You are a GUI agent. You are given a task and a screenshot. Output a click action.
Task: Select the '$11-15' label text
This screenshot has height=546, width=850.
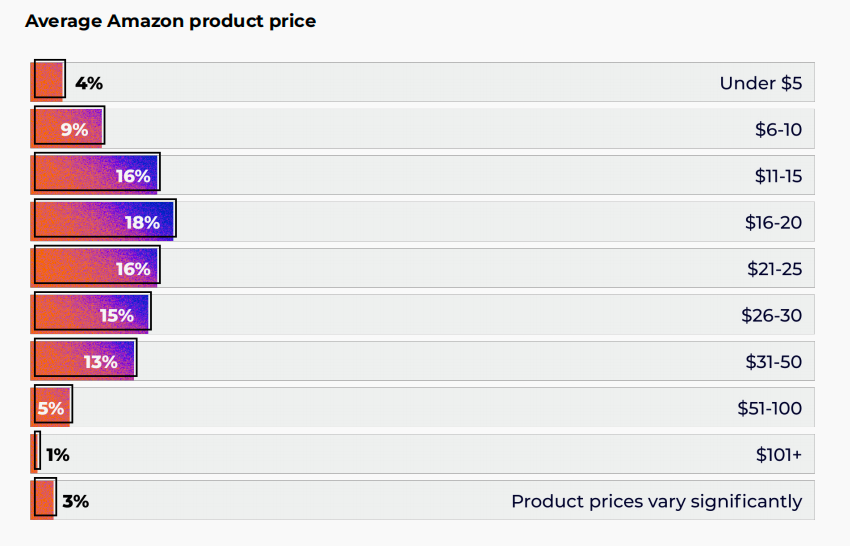tap(778, 176)
